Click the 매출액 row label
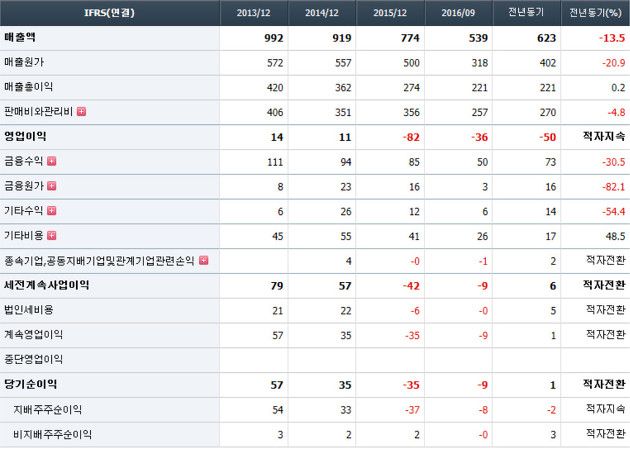The image size is (630, 449). pyautogui.click(x=20, y=37)
